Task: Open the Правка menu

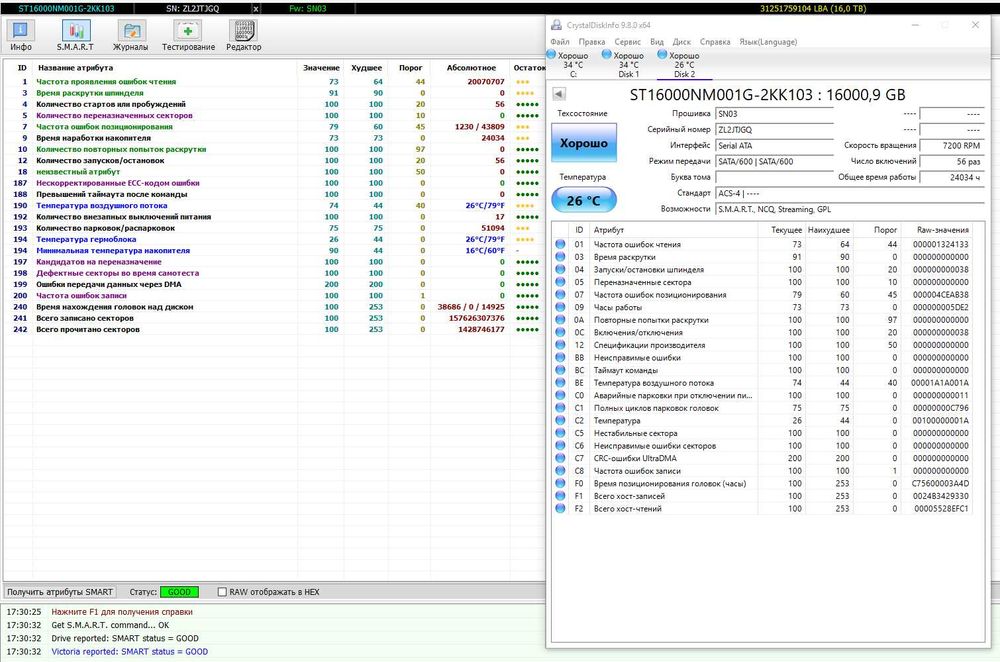Action: (x=591, y=42)
